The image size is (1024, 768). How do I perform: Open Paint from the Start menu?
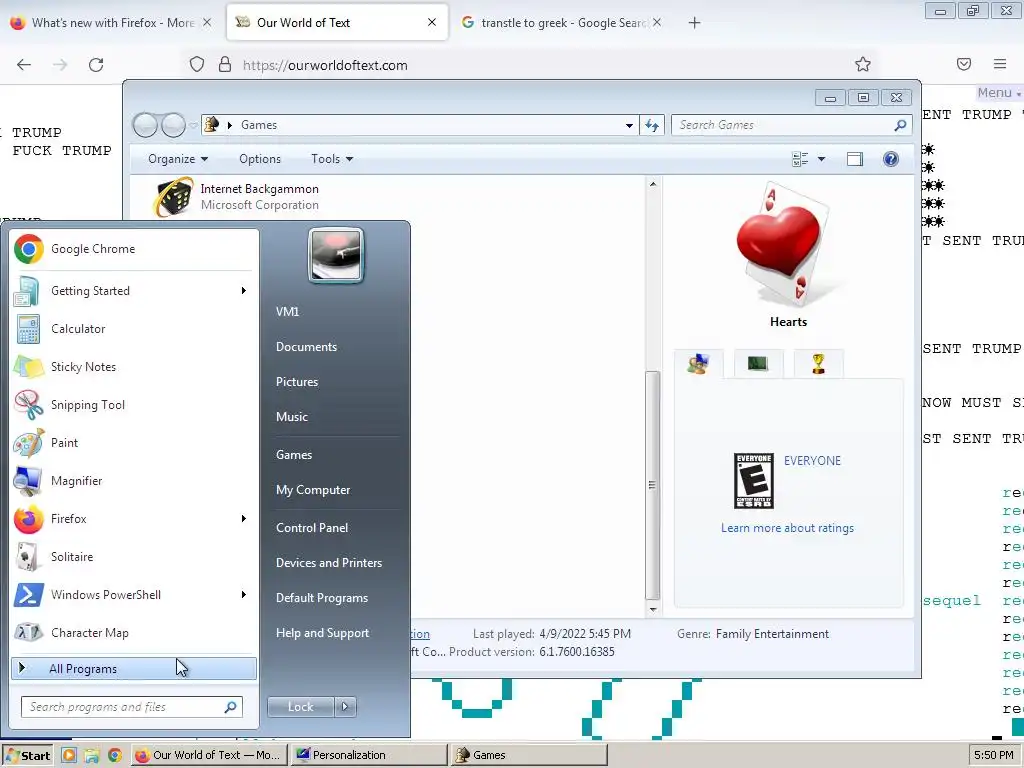134,442
